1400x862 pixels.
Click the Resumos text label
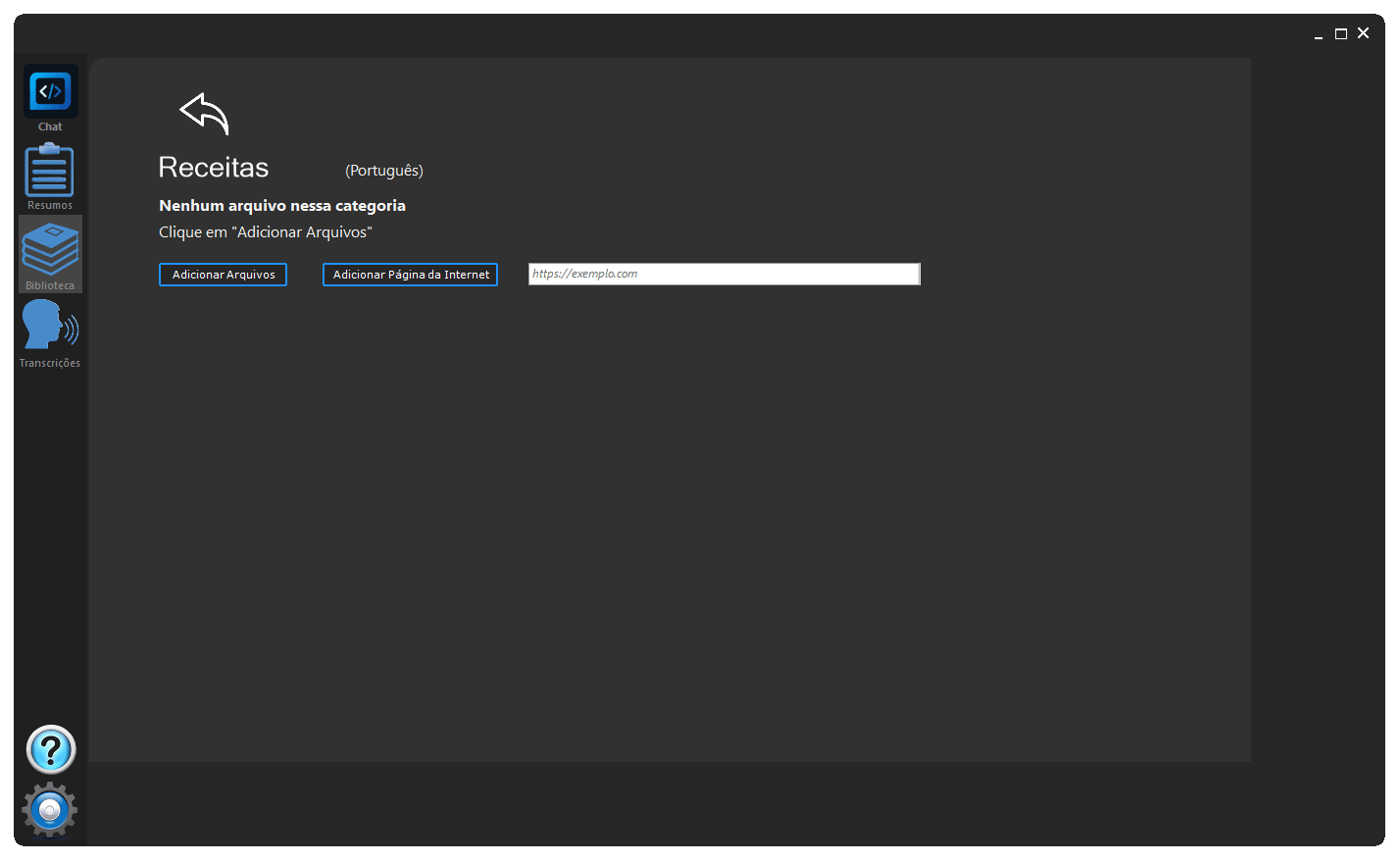point(50,206)
